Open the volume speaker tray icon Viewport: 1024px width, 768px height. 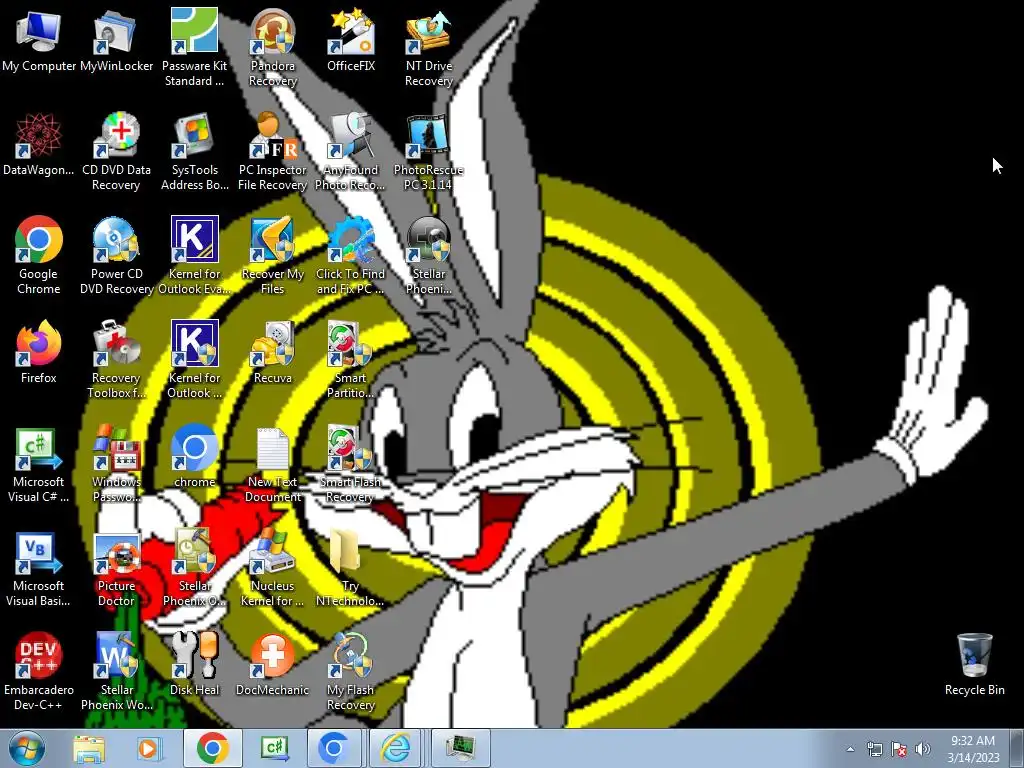(923, 749)
